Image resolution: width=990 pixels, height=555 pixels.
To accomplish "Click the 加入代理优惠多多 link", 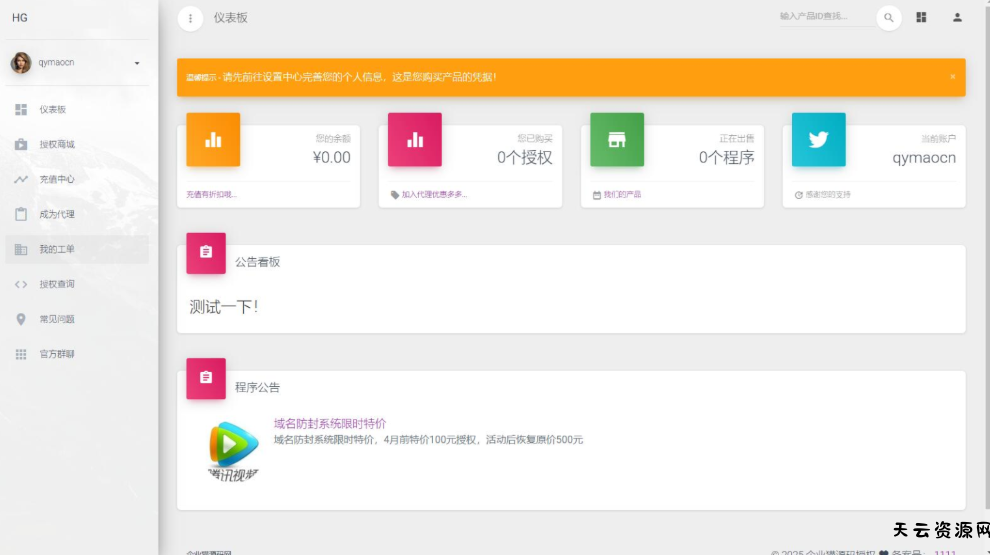I will point(434,195).
